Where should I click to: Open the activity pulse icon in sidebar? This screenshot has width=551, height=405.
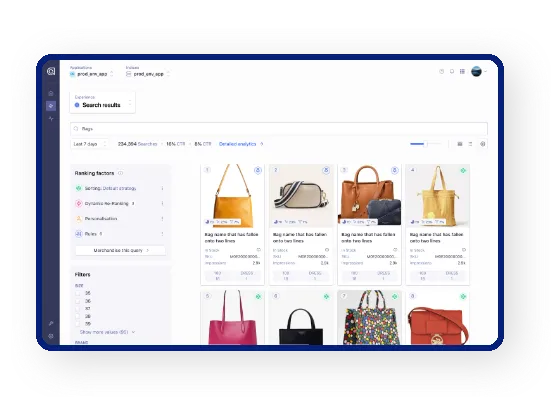tap(51, 119)
